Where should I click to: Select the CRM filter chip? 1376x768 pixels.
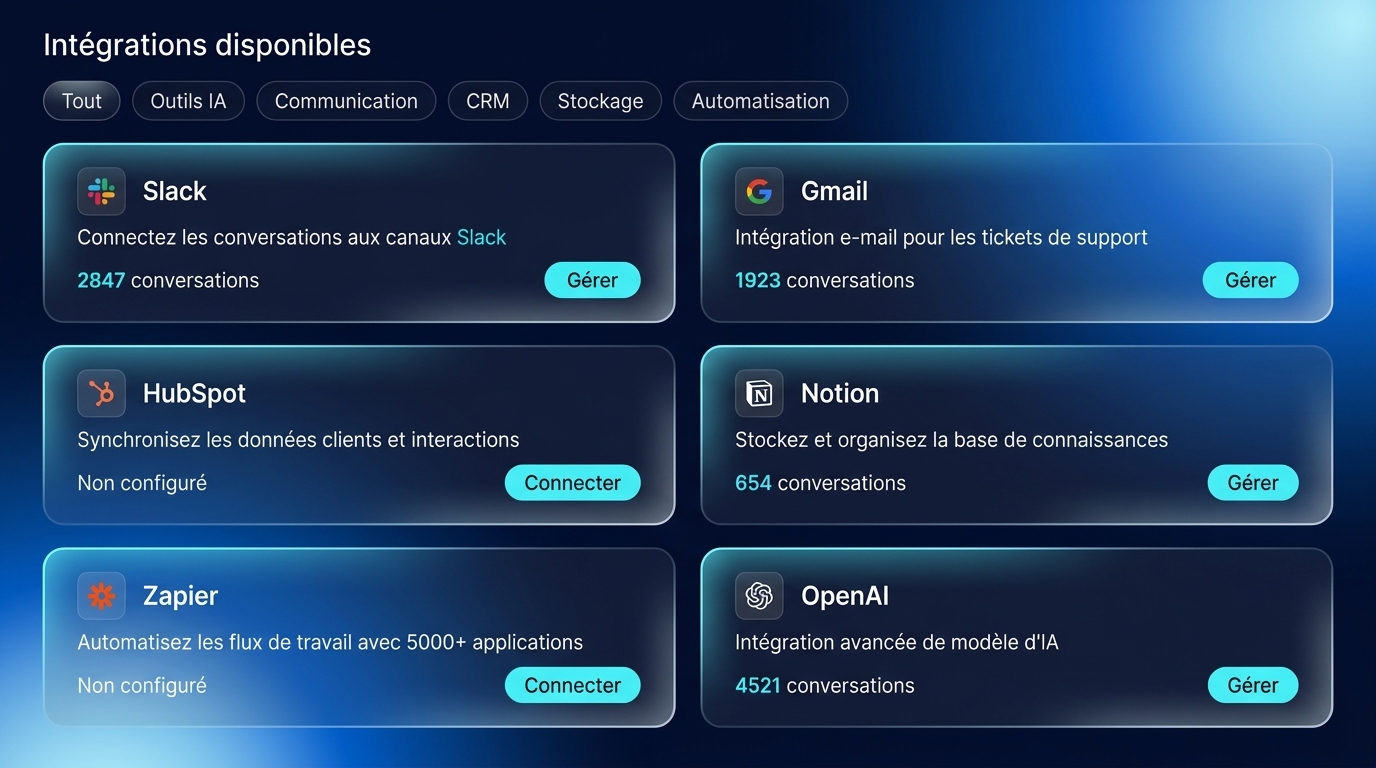(488, 101)
